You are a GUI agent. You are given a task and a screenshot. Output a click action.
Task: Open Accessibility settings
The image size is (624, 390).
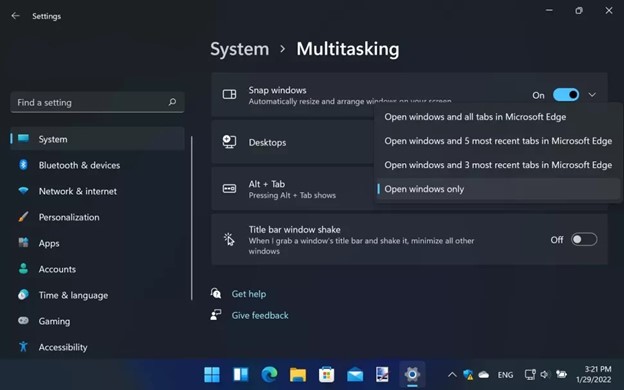[x=97, y=347]
